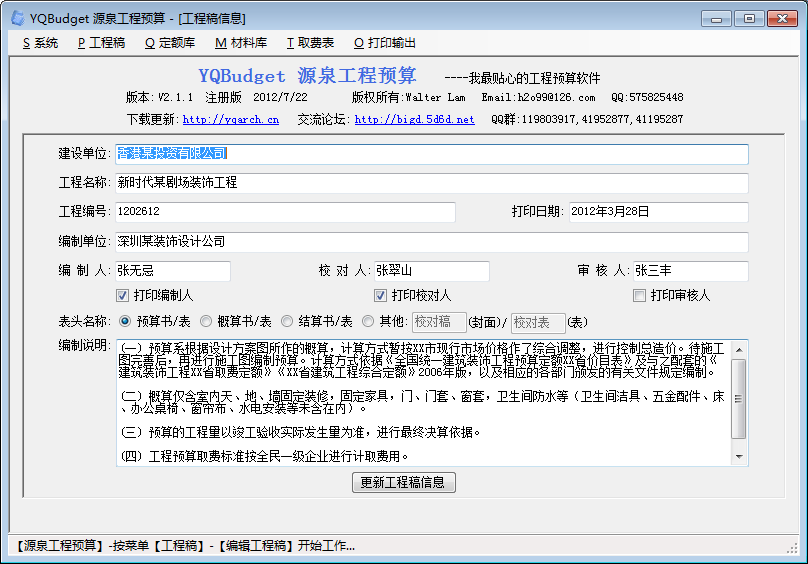Click the 编制说明 scrollbar thumb
This screenshot has width=808, height=564.
point(739,399)
